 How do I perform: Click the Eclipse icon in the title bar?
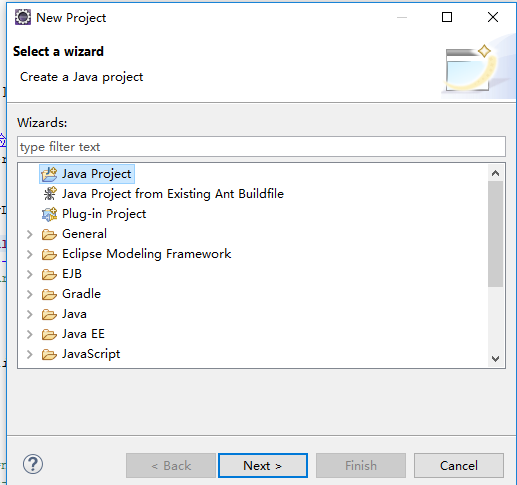click(x=23, y=17)
